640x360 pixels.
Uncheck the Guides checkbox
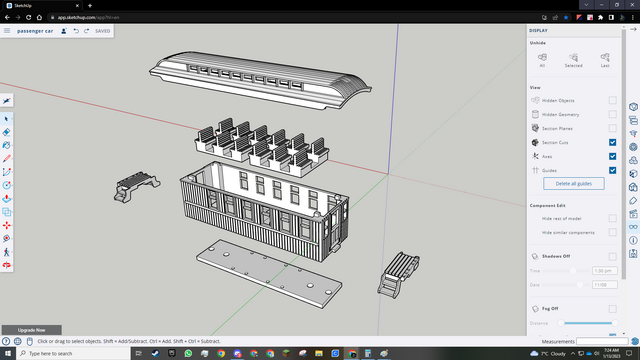pyautogui.click(x=612, y=171)
